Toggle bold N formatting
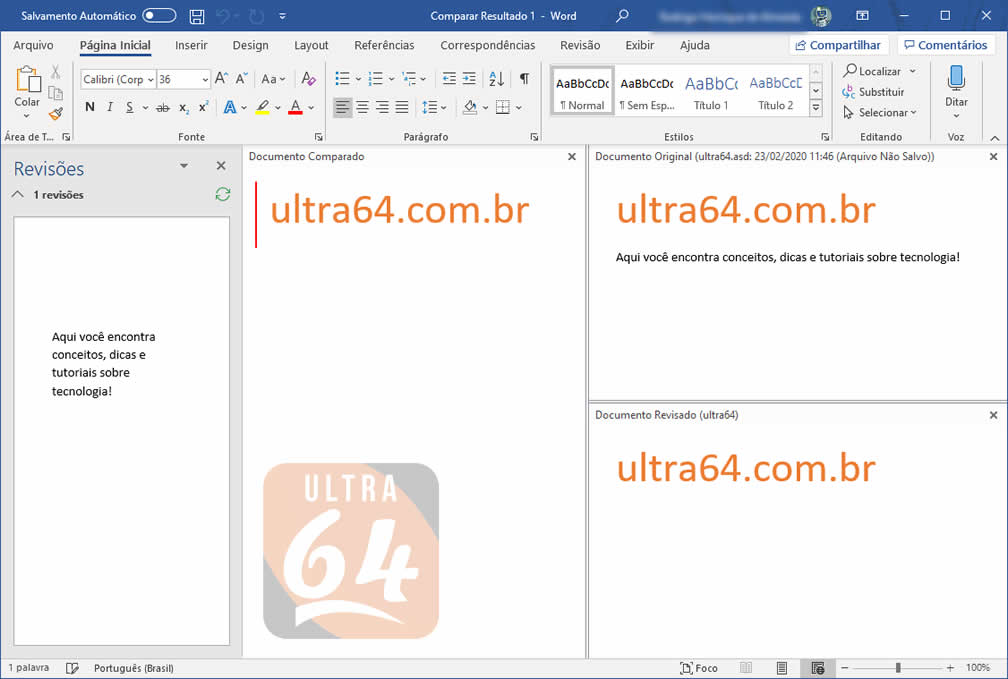The width and height of the screenshot is (1008, 679). [90, 107]
